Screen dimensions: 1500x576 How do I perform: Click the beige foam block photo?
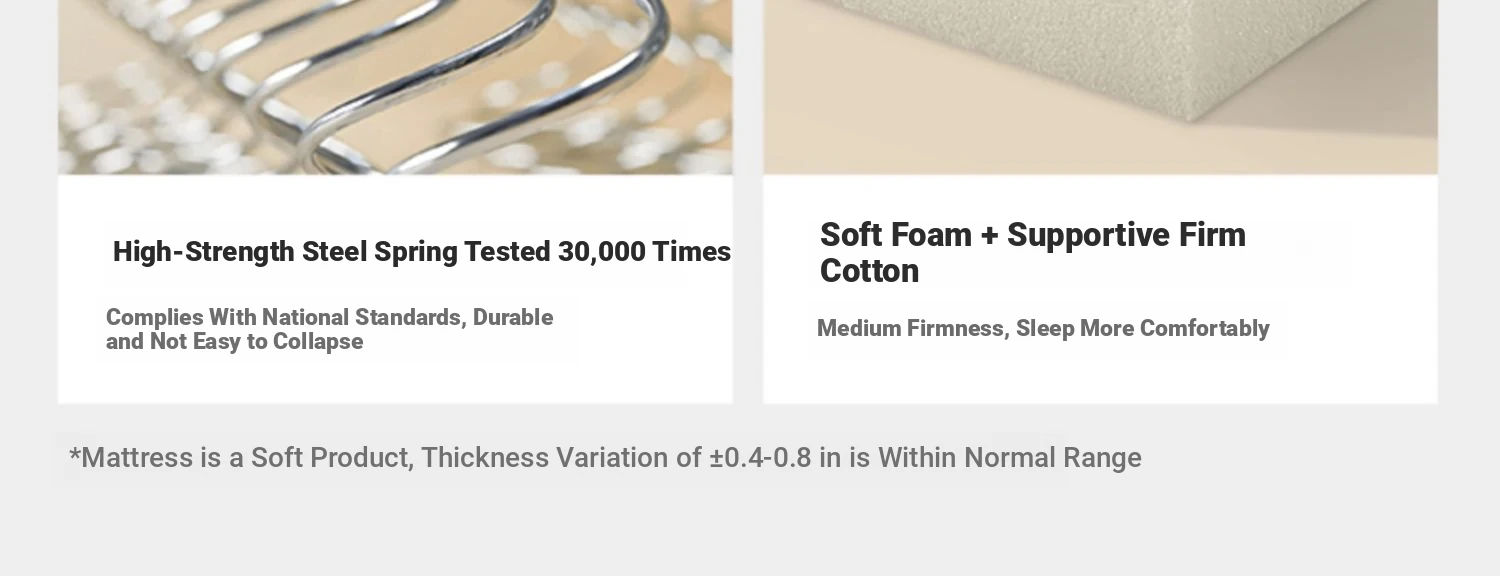point(1100,87)
